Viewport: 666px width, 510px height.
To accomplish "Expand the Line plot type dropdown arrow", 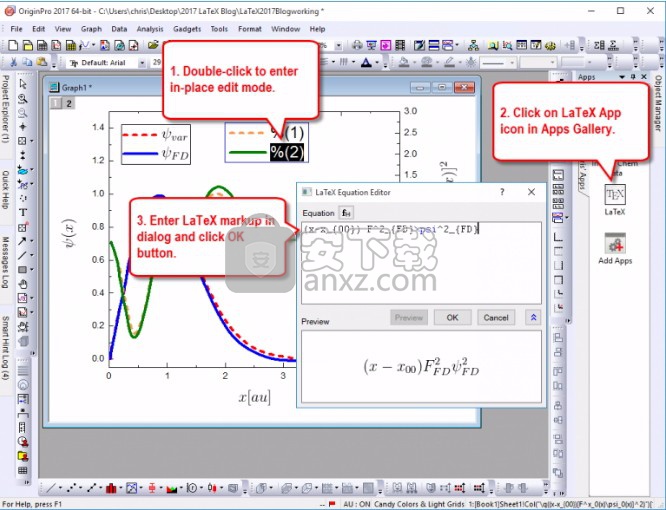I will (60, 488).
